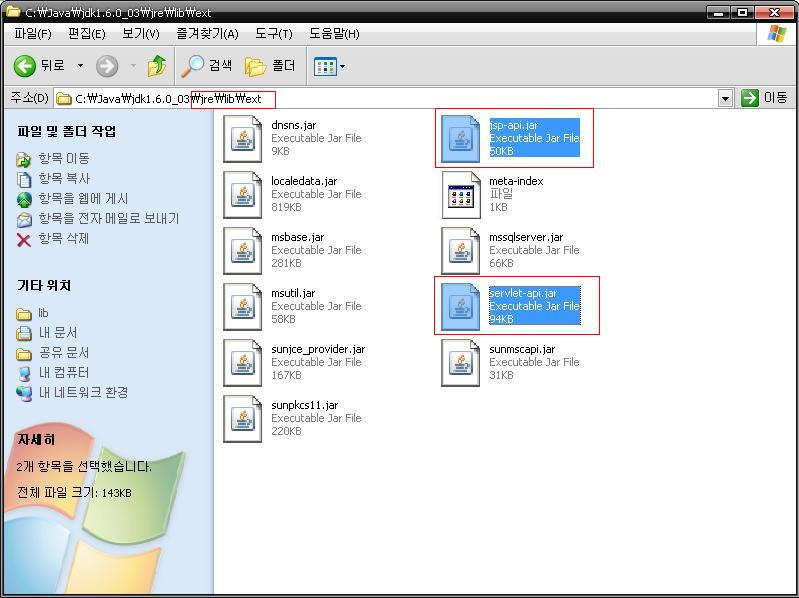The height and width of the screenshot is (598, 799).
Task: Click the Forward arrow icon
Action: [107, 66]
